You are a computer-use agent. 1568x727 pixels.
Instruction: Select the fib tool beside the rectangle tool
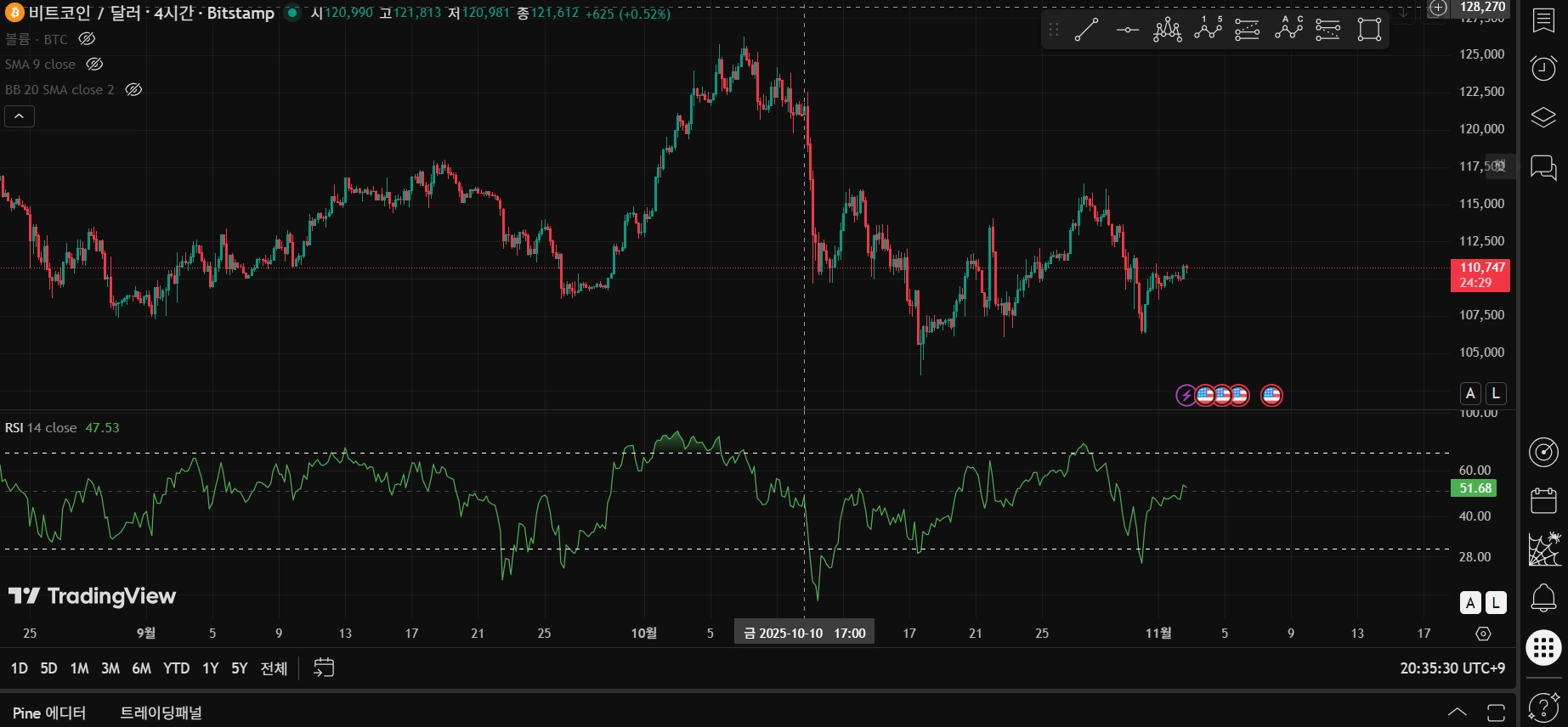pyautogui.click(x=1327, y=30)
